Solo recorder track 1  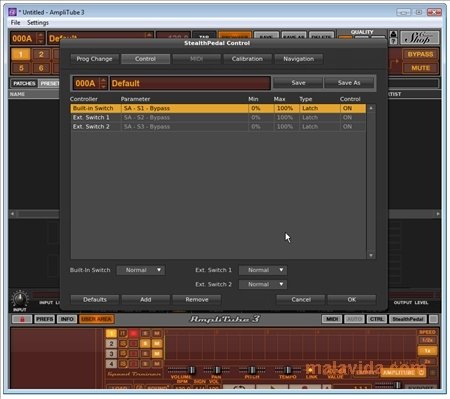(145, 333)
